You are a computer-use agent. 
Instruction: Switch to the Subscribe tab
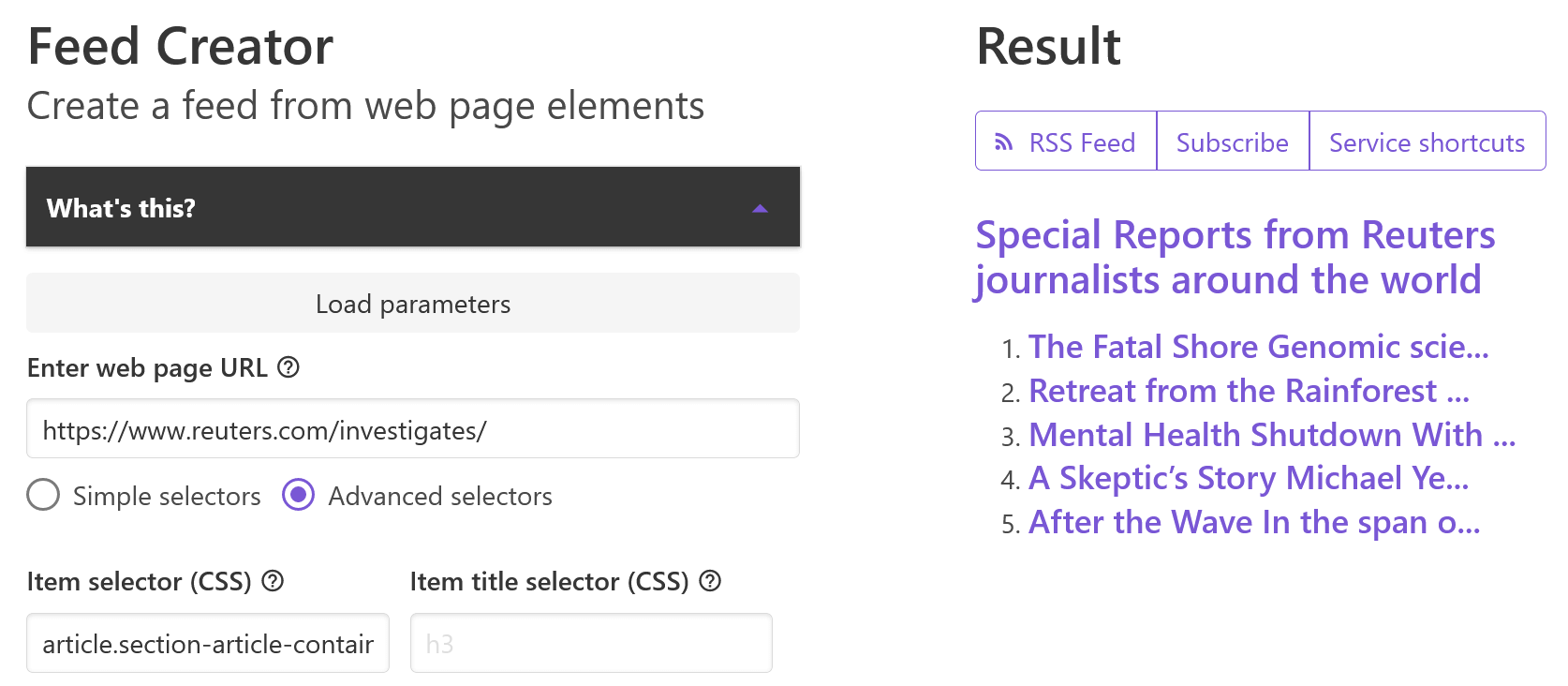click(1232, 142)
